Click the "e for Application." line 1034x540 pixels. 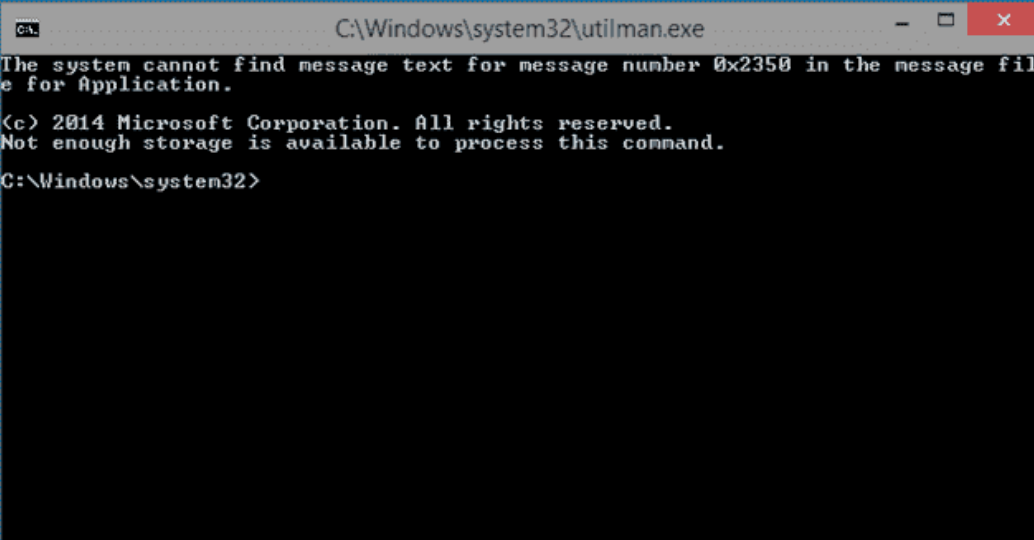[117, 84]
